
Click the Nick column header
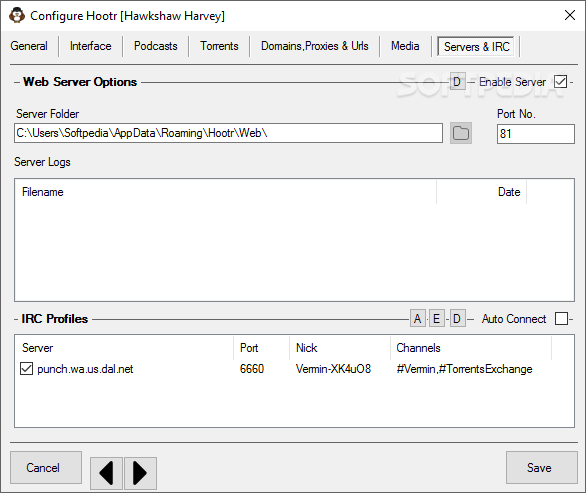(340, 348)
